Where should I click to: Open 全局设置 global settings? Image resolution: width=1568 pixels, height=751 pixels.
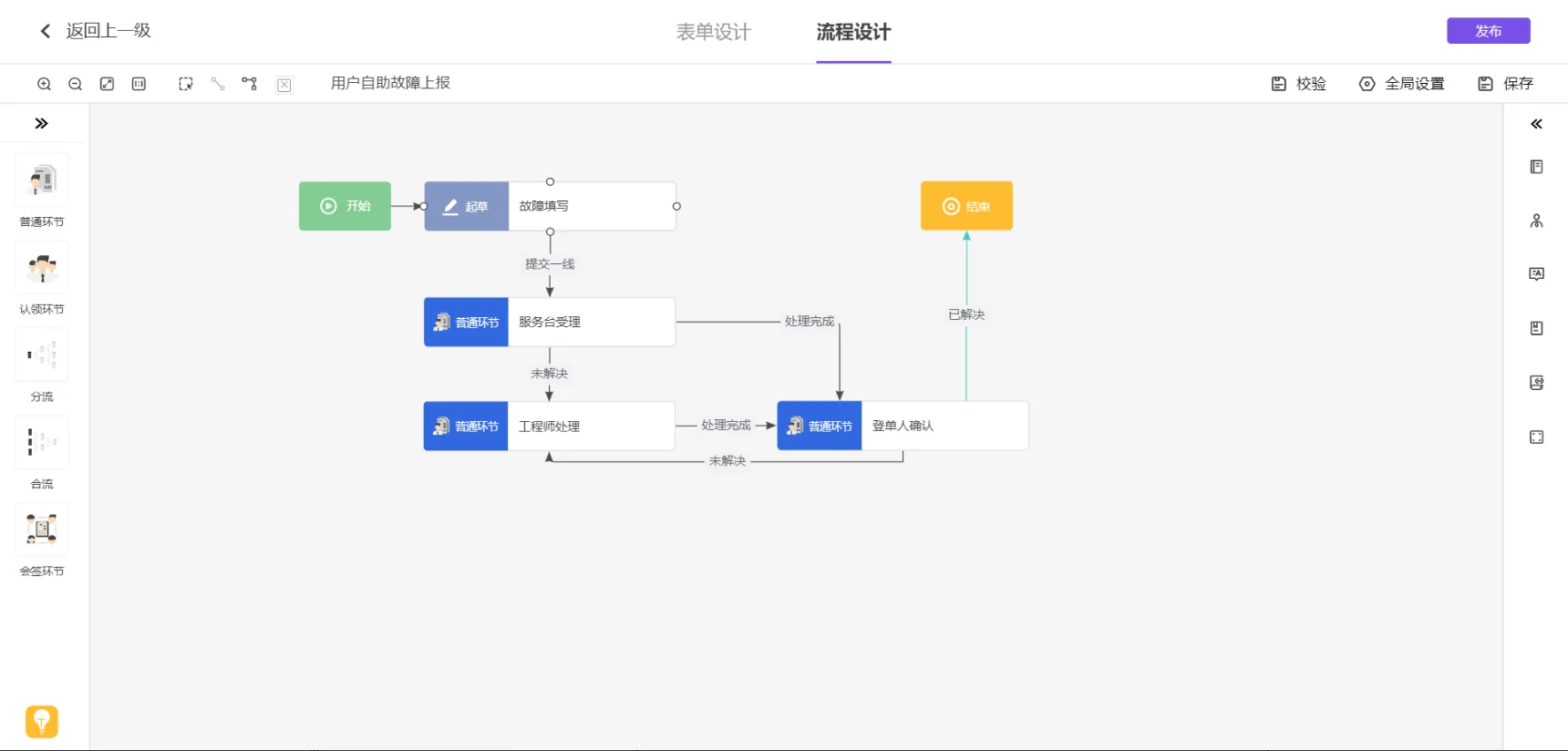coord(1402,84)
